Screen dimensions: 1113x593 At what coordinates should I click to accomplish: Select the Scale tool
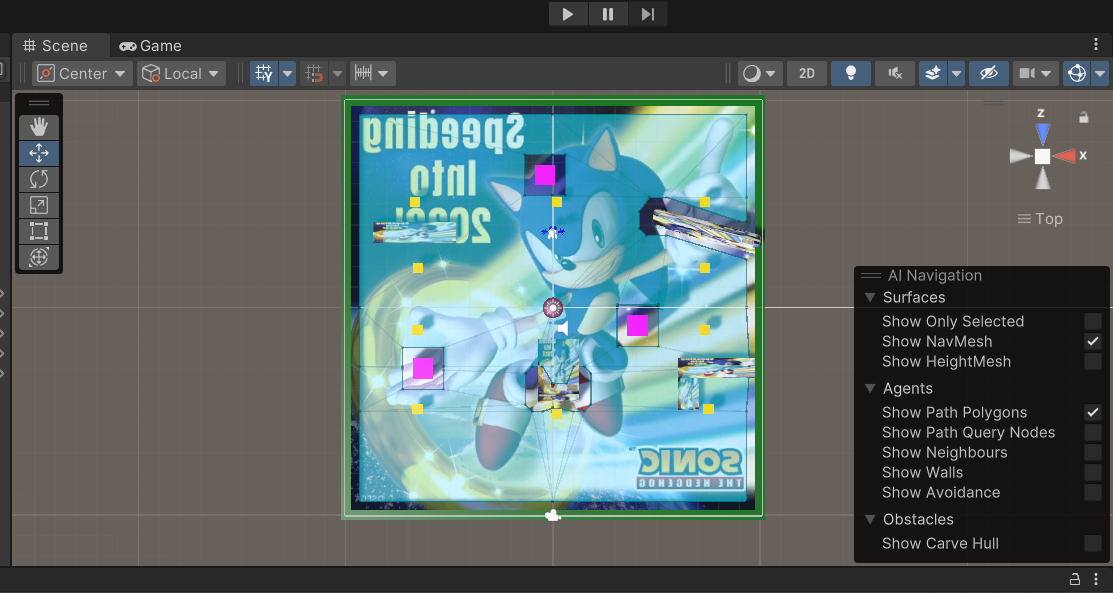(x=39, y=205)
